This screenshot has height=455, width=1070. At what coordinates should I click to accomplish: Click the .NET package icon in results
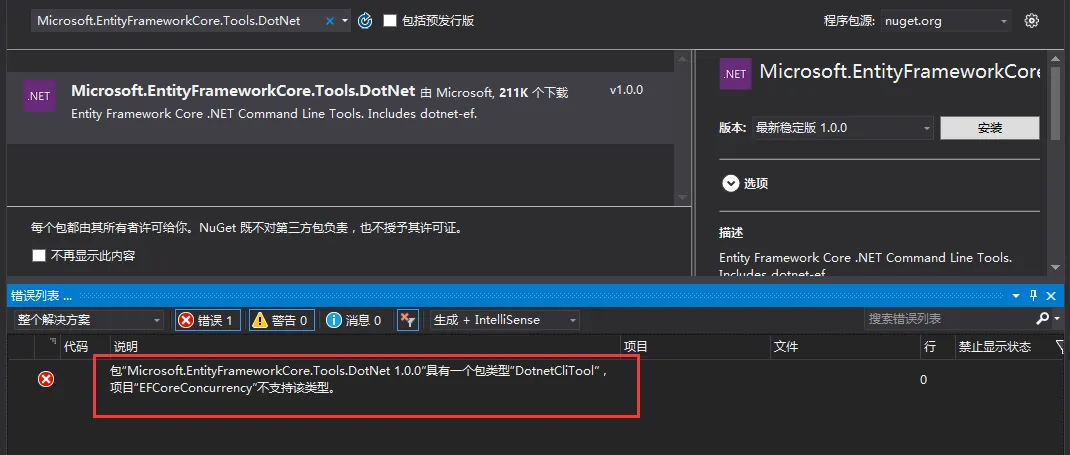coord(39,96)
